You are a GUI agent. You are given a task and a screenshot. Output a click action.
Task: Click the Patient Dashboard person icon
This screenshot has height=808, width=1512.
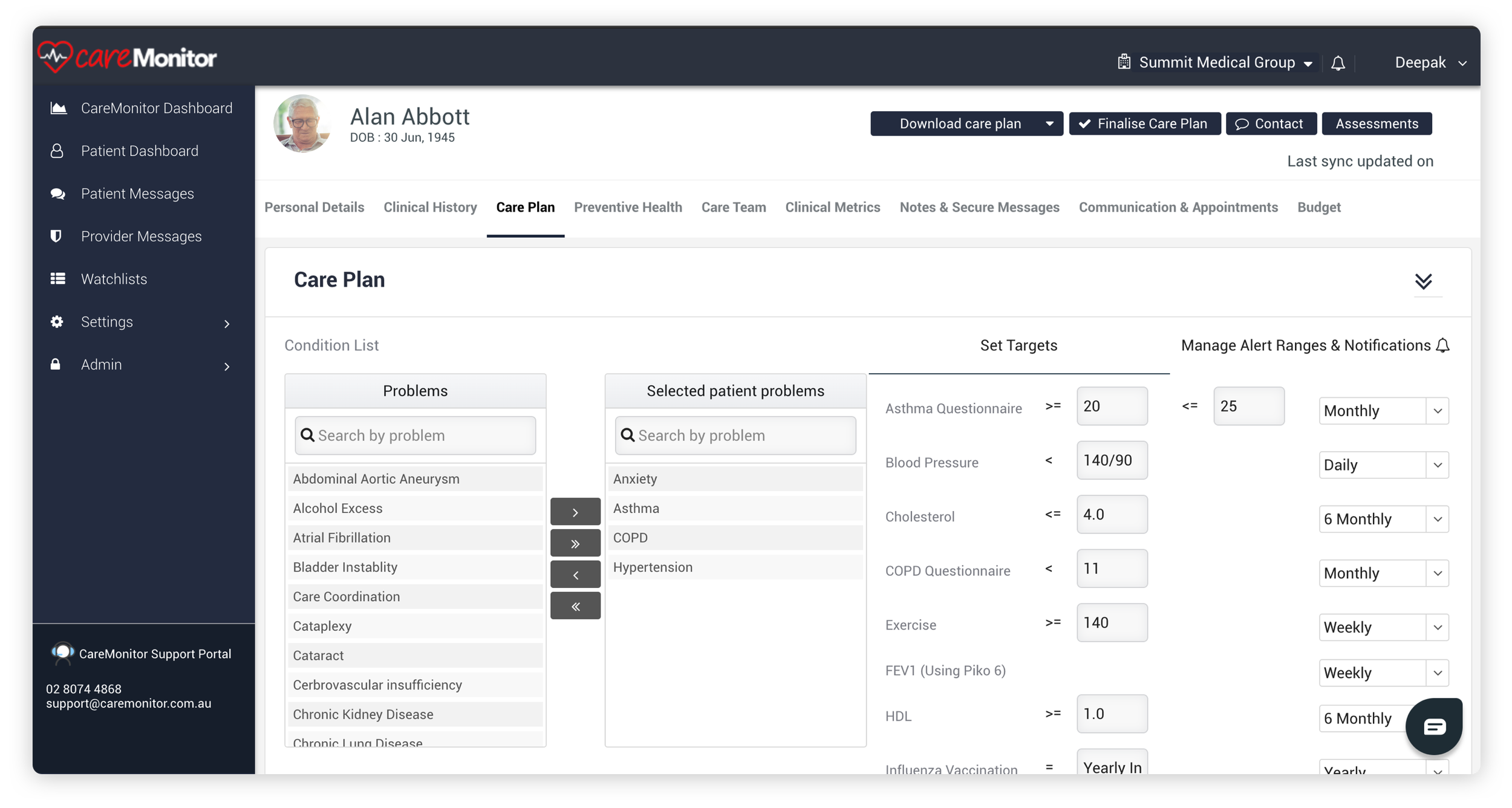(57, 151)
